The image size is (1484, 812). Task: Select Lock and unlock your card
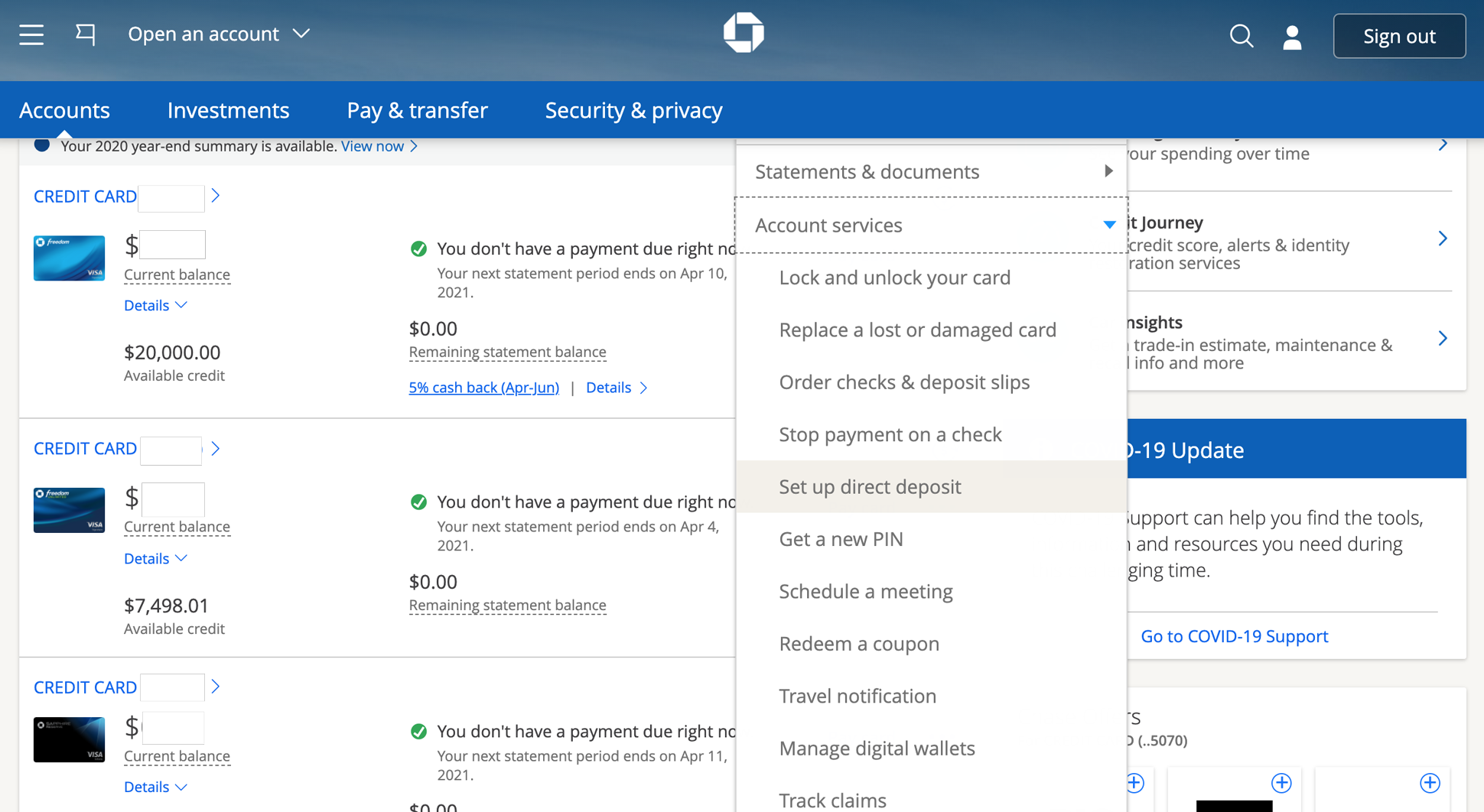point(894,278)
